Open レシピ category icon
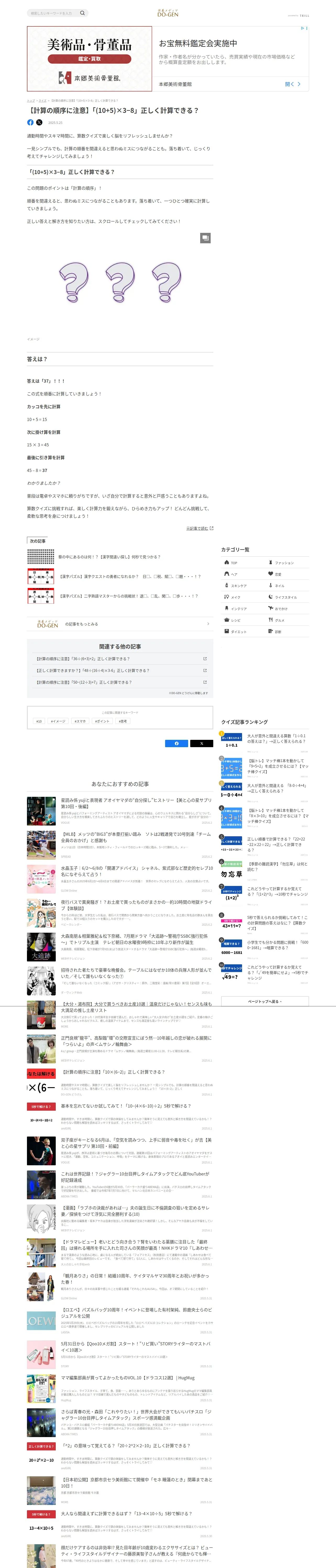The image size is (336, 1568). tap(227, 620)
